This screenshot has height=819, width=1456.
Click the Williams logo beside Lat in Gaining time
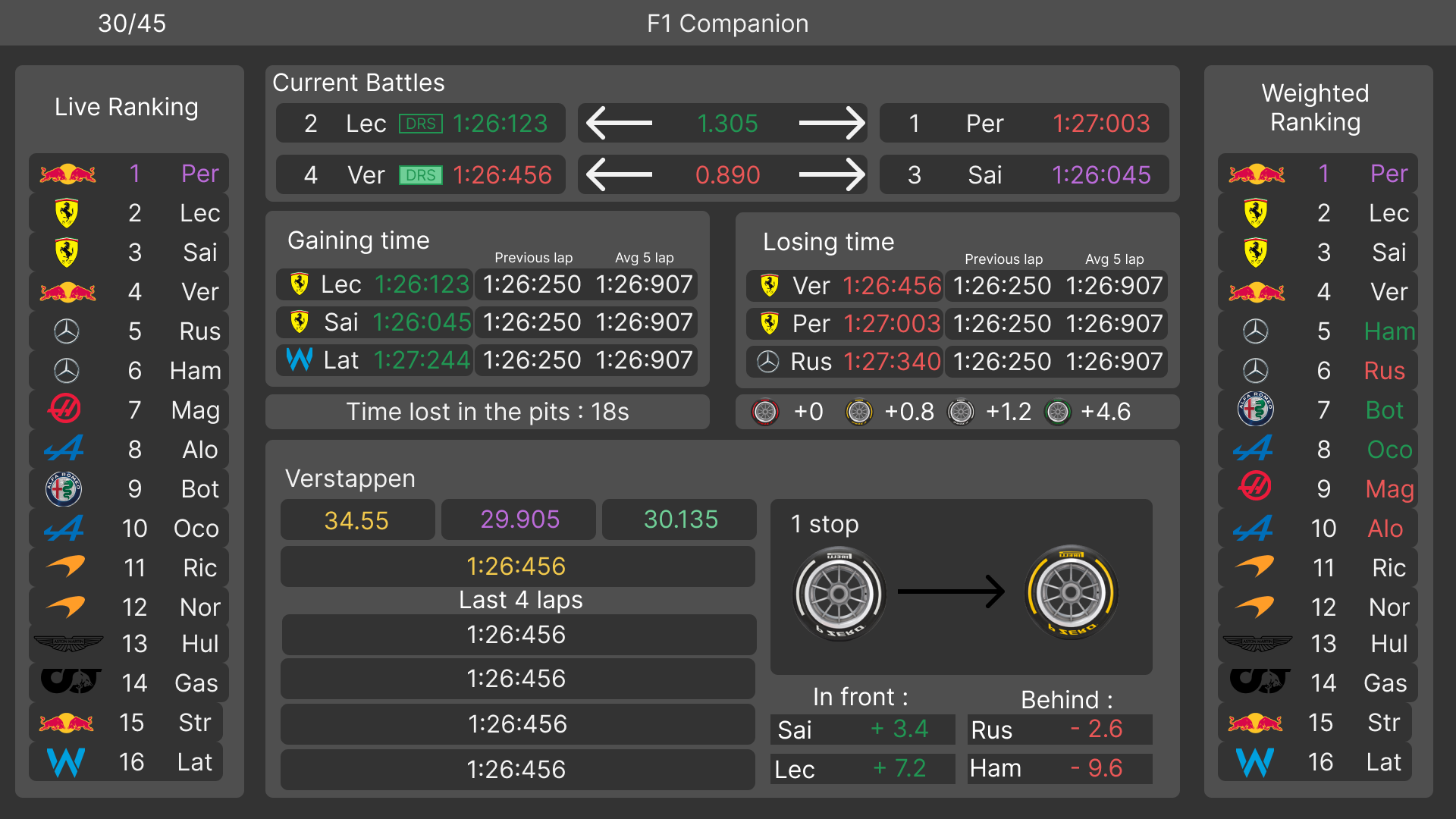tap(300, 359)
